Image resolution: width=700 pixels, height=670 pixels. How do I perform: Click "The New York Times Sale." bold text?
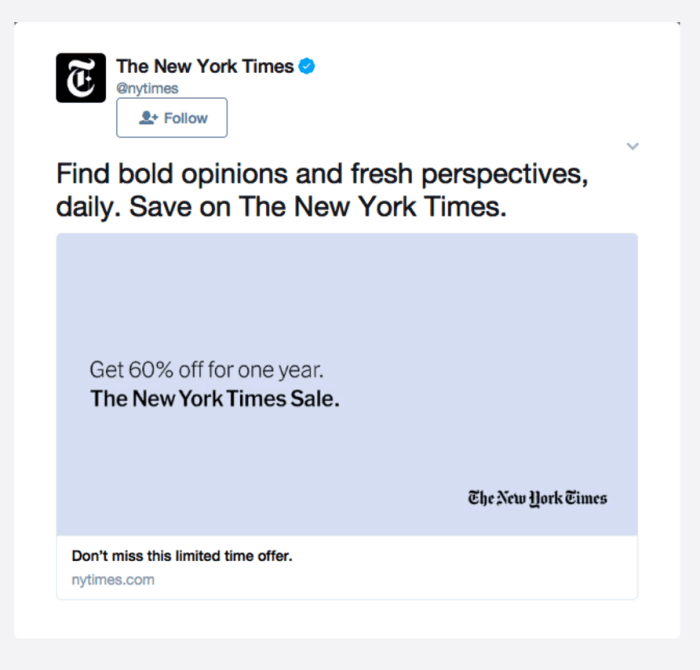[215, 399]
